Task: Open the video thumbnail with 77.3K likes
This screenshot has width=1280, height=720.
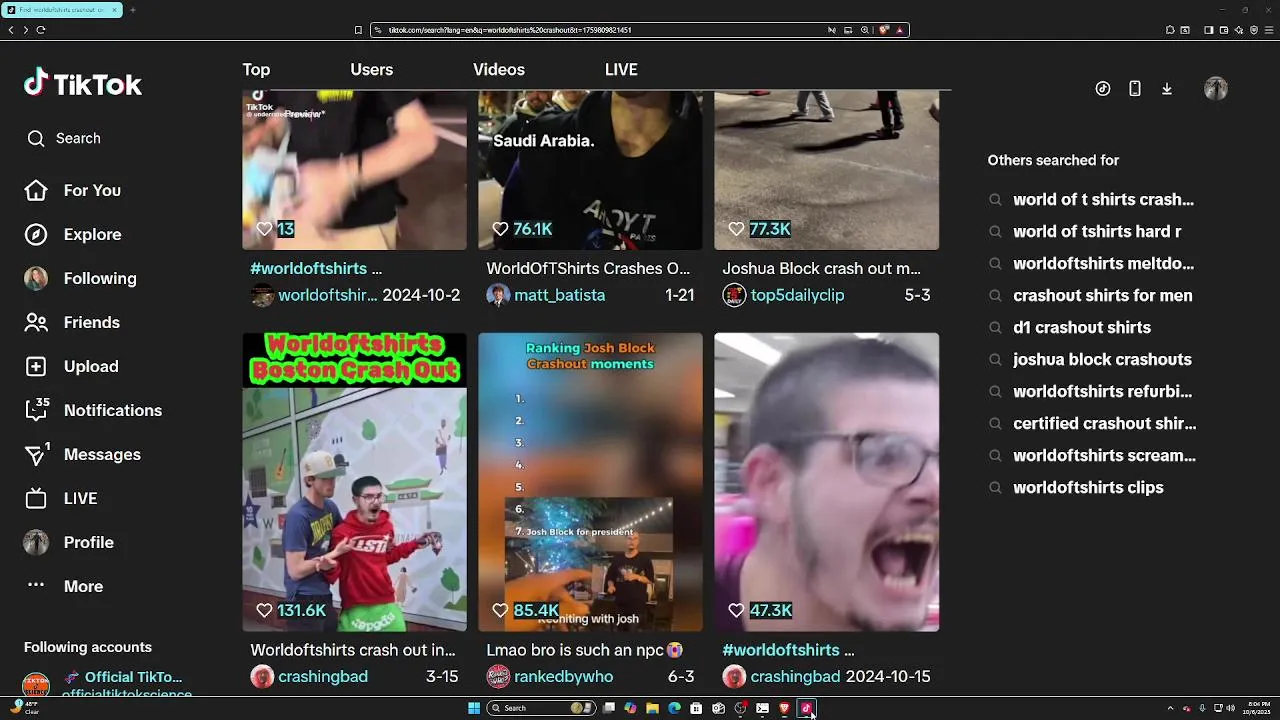Action: [826, 170]
